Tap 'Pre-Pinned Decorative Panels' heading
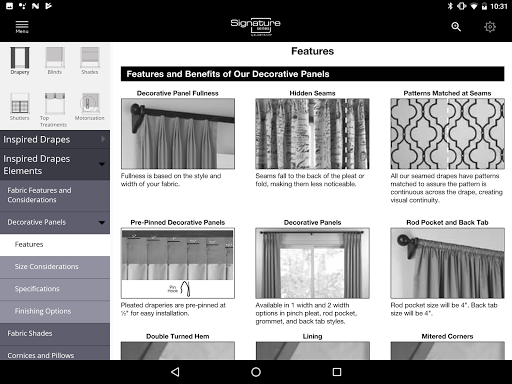The width and height of the screenshot is (512, 384). pos(178,223)
